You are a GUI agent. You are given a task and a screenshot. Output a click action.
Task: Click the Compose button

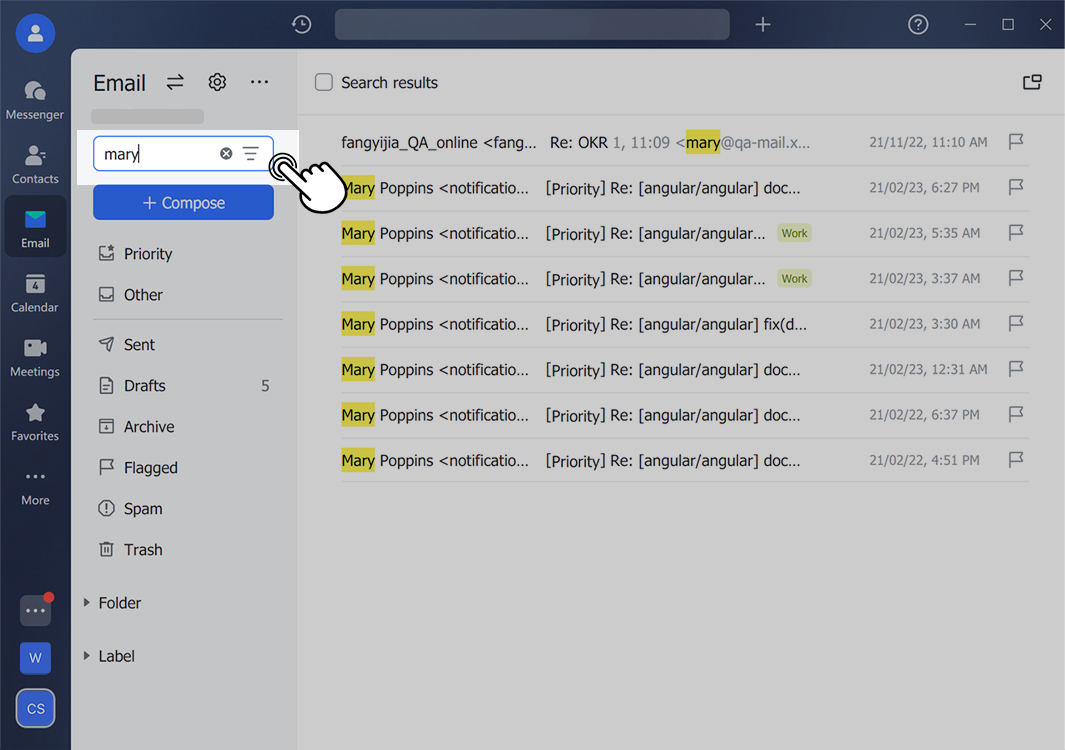[x=183, y=202]
